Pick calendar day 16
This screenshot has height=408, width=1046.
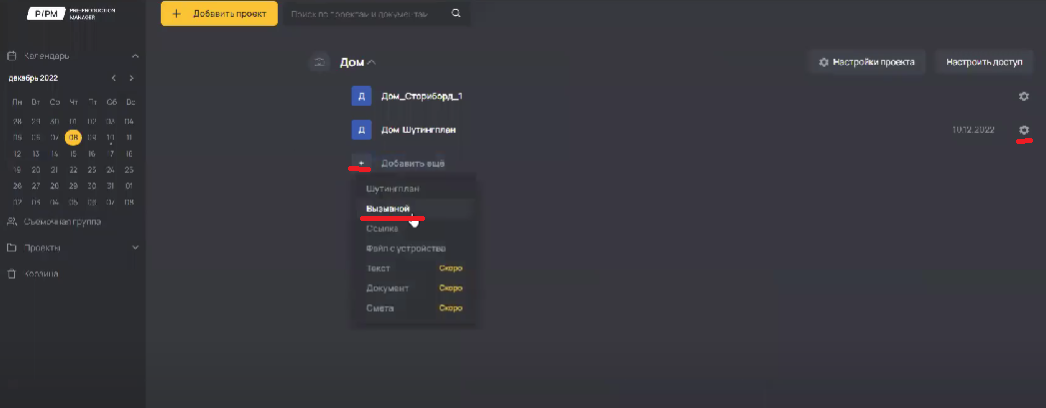[92, 153]
